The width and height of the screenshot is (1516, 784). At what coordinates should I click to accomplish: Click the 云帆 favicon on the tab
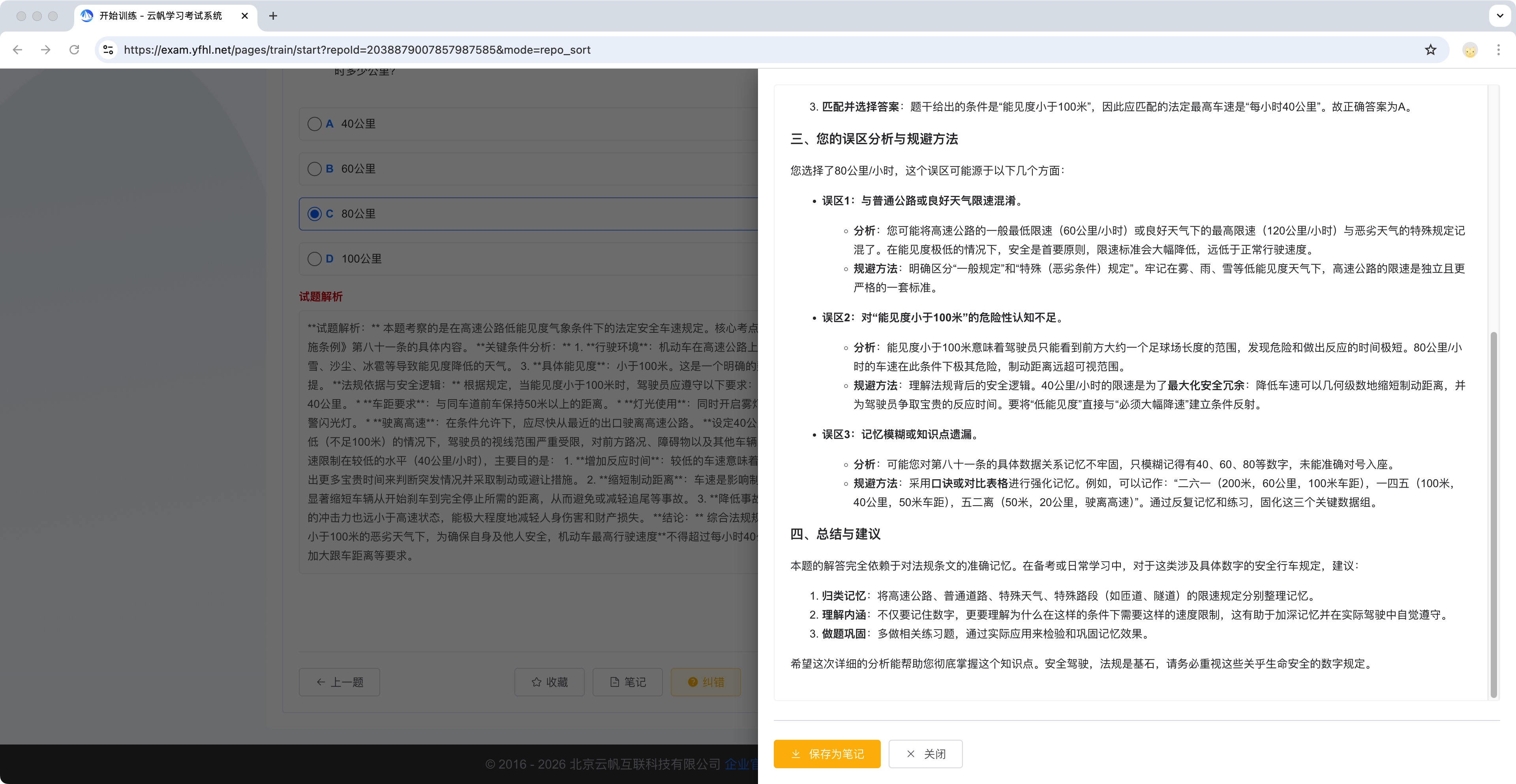tap(87, 15)
